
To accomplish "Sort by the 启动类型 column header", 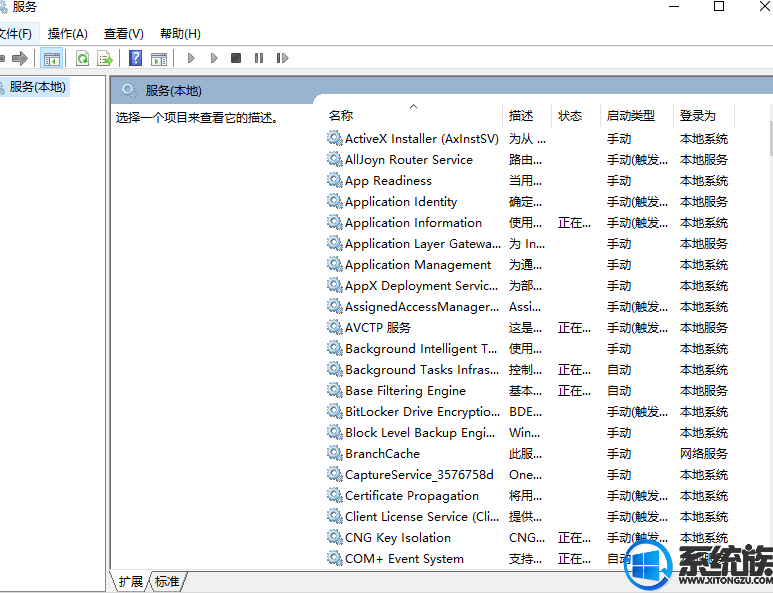I will pos(631,115).
